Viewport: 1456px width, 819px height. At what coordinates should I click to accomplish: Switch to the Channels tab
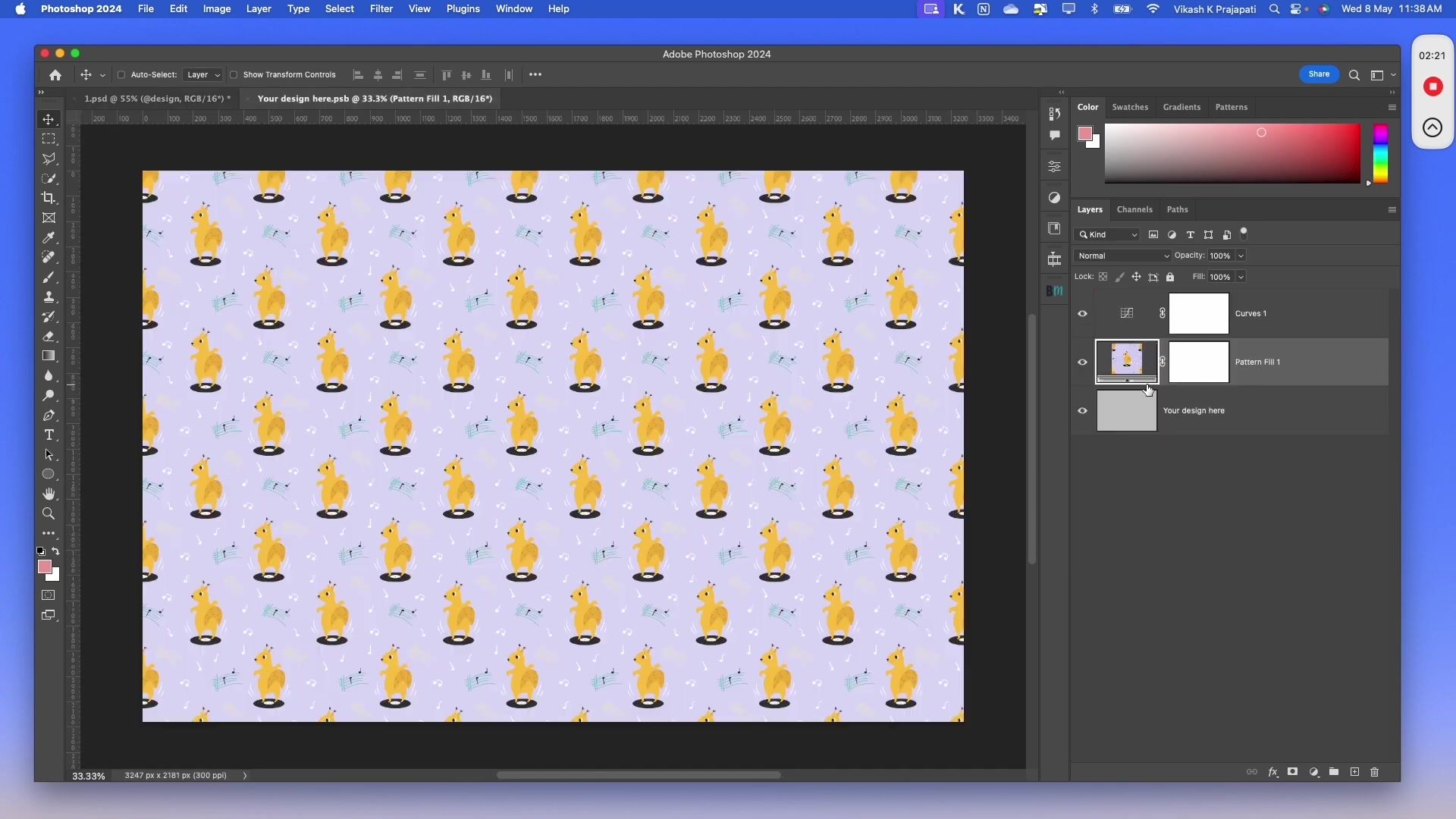1134,209
